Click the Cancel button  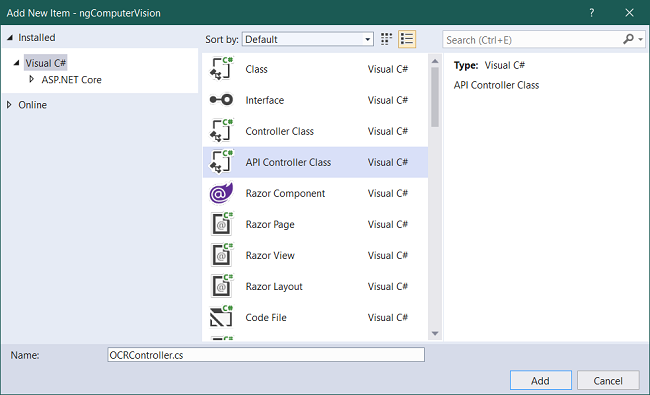(608, 380)
